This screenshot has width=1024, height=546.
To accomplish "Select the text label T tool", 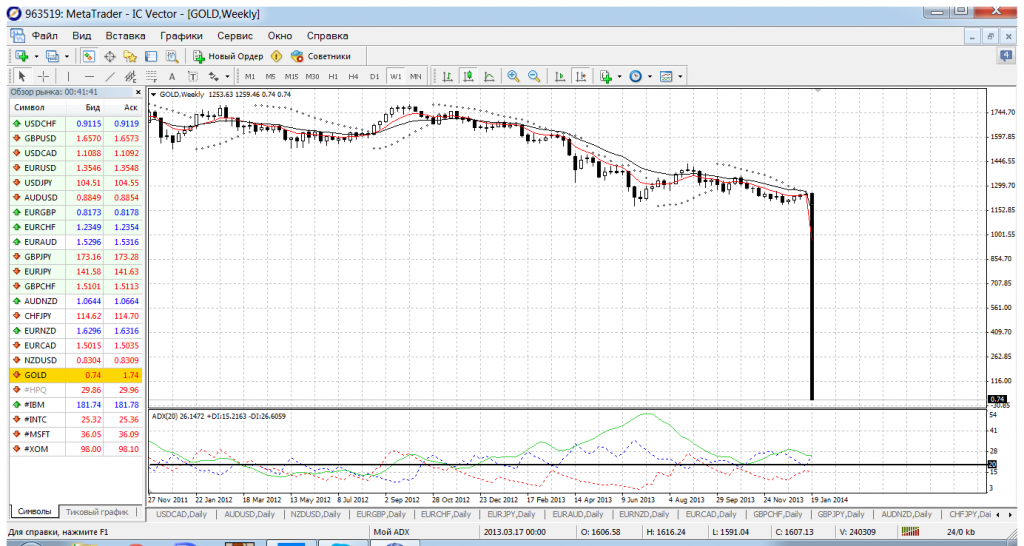I will click(193, 76).
